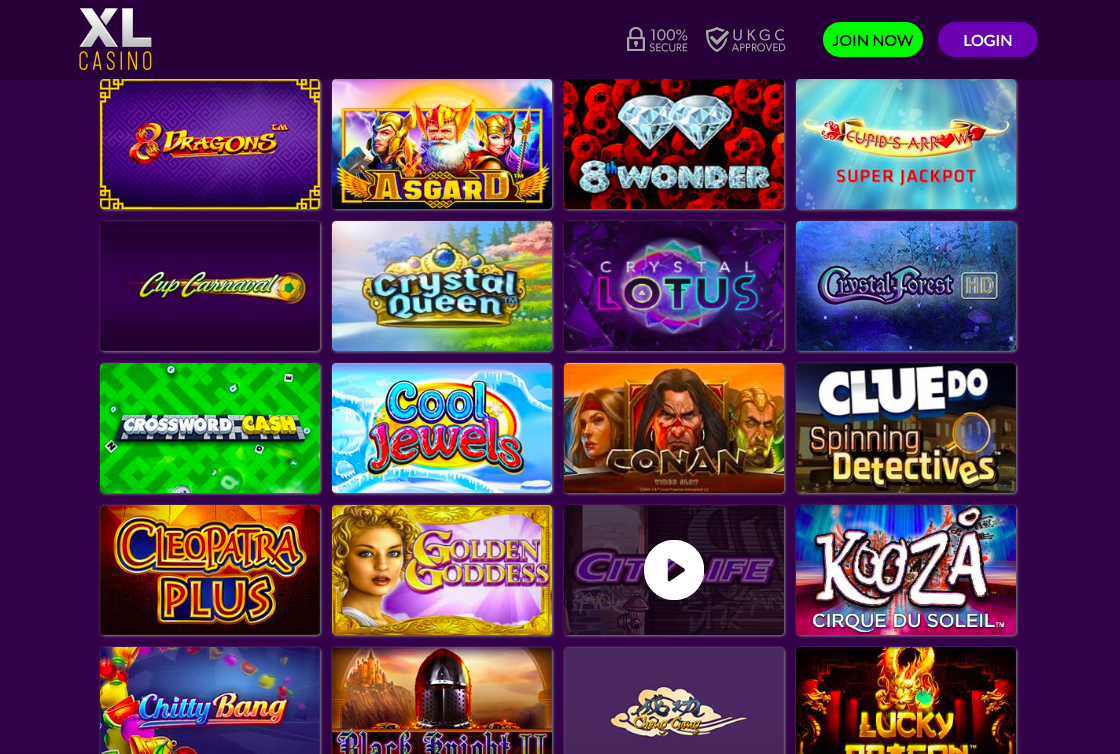Screen dimensions: 1120x754
Task: Select the Conan video slot
Action: tap(674, 428)
